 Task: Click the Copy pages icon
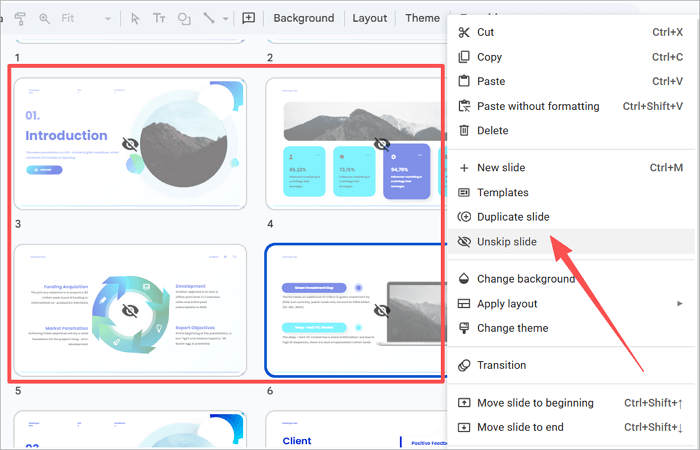(x=464, y=57)
